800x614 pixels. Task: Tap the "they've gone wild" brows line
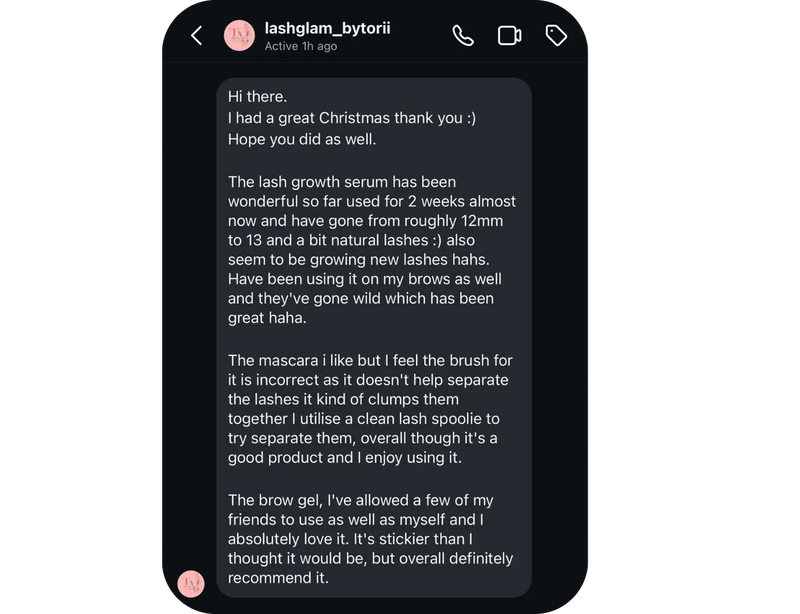361,298
